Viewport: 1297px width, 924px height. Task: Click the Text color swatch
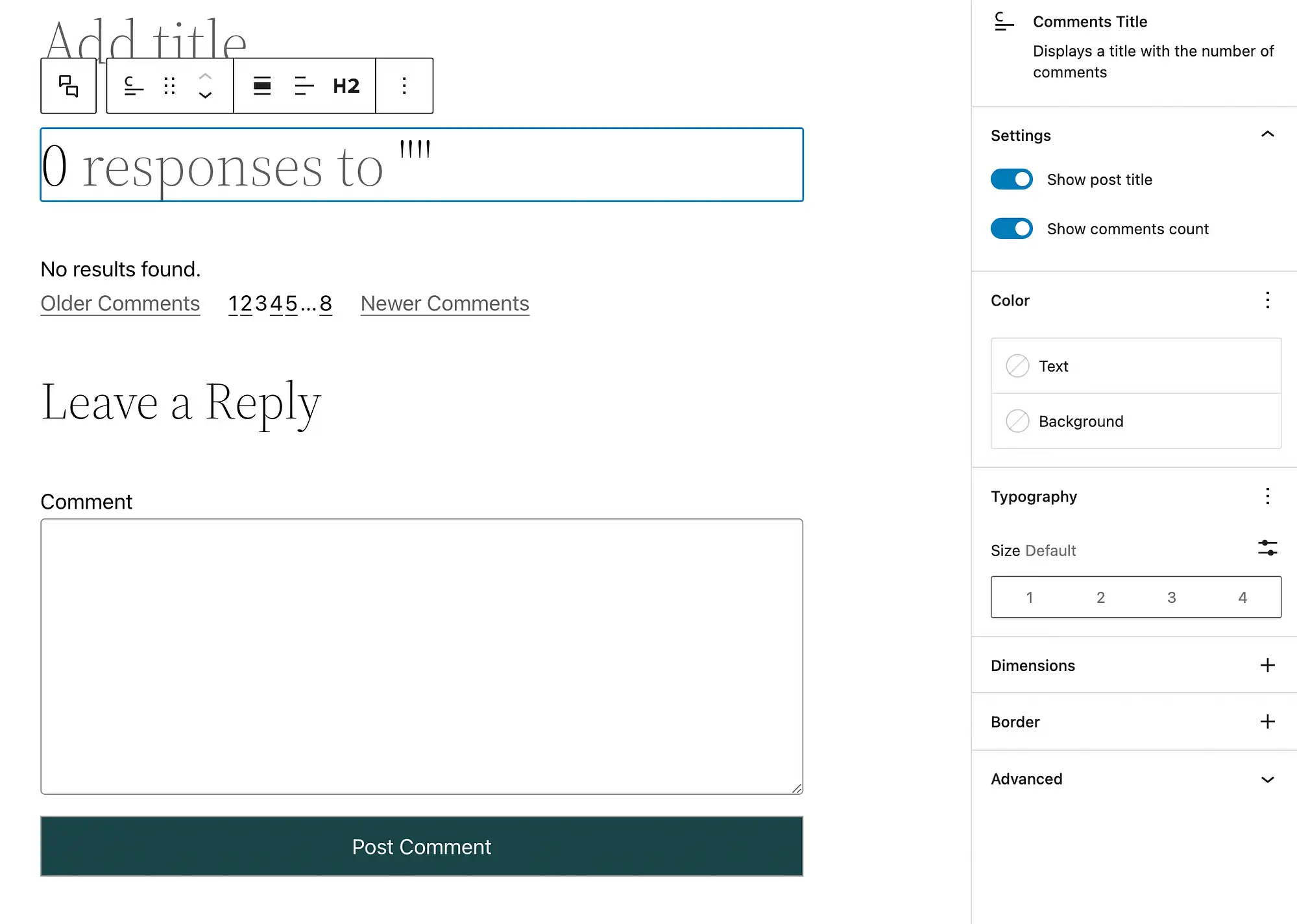(x=1017, y=366)
